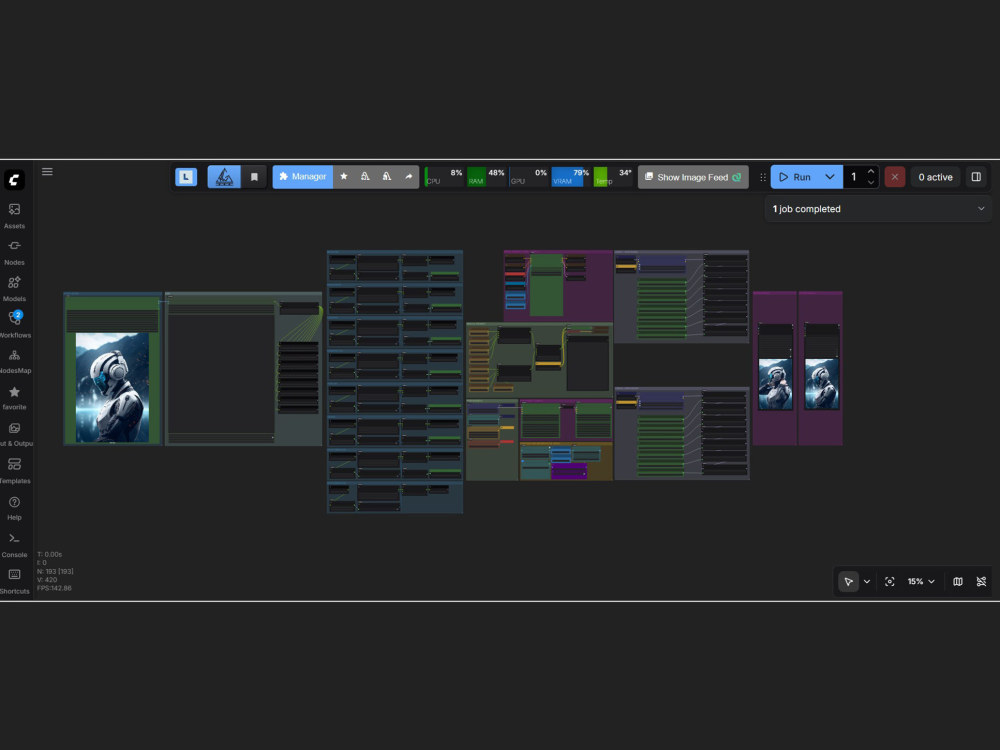1000x750 pixels.
Task: Open the Help panel
Action: point(14,508)
